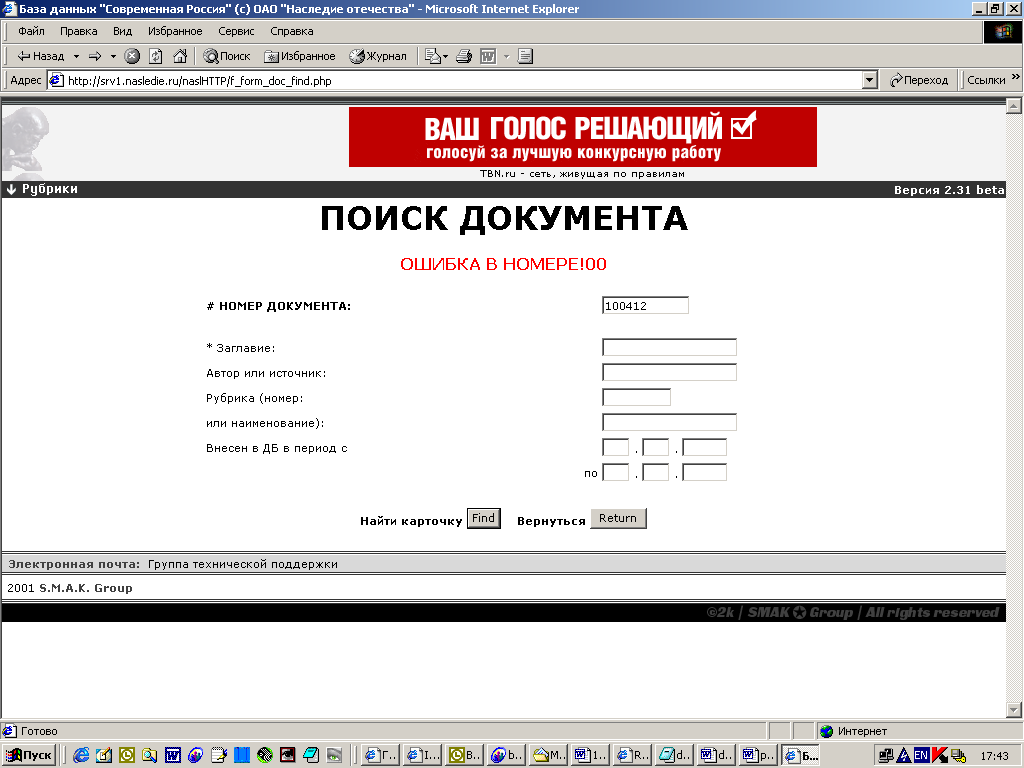This screenshot has height=768, width=1024.
Task: Click the Рубрика номер input field
Action: point(636,397)
